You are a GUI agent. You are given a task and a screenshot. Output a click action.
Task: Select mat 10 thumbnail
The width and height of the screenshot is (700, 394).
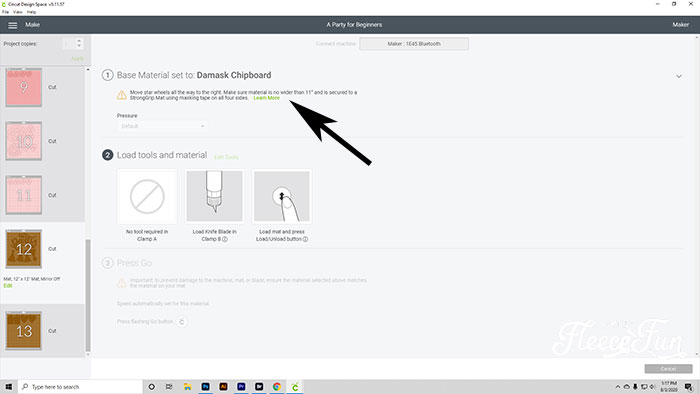pyautogui.click(x=24, y=141)
